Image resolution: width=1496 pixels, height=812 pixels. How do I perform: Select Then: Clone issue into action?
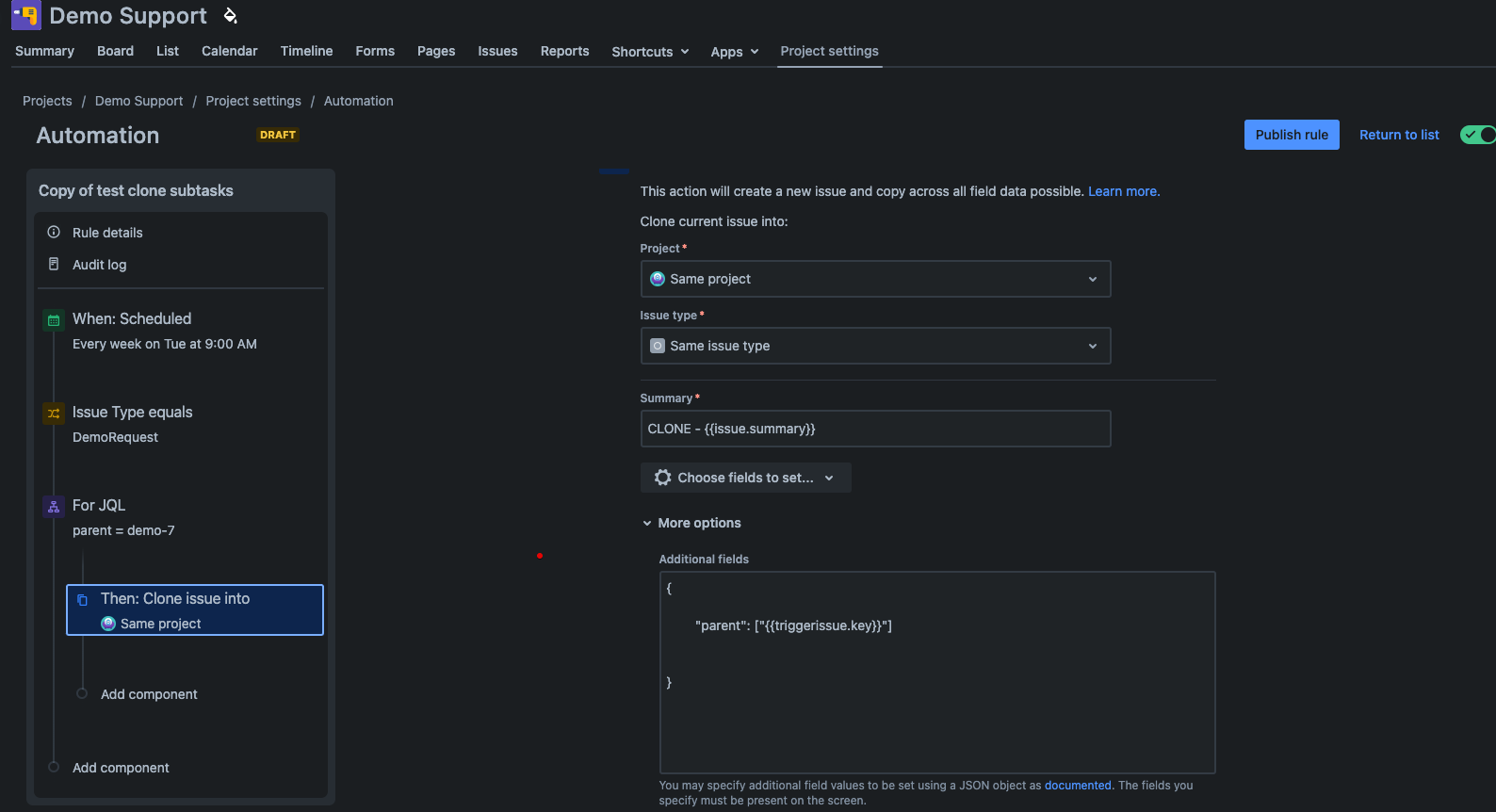click(195, 610)
